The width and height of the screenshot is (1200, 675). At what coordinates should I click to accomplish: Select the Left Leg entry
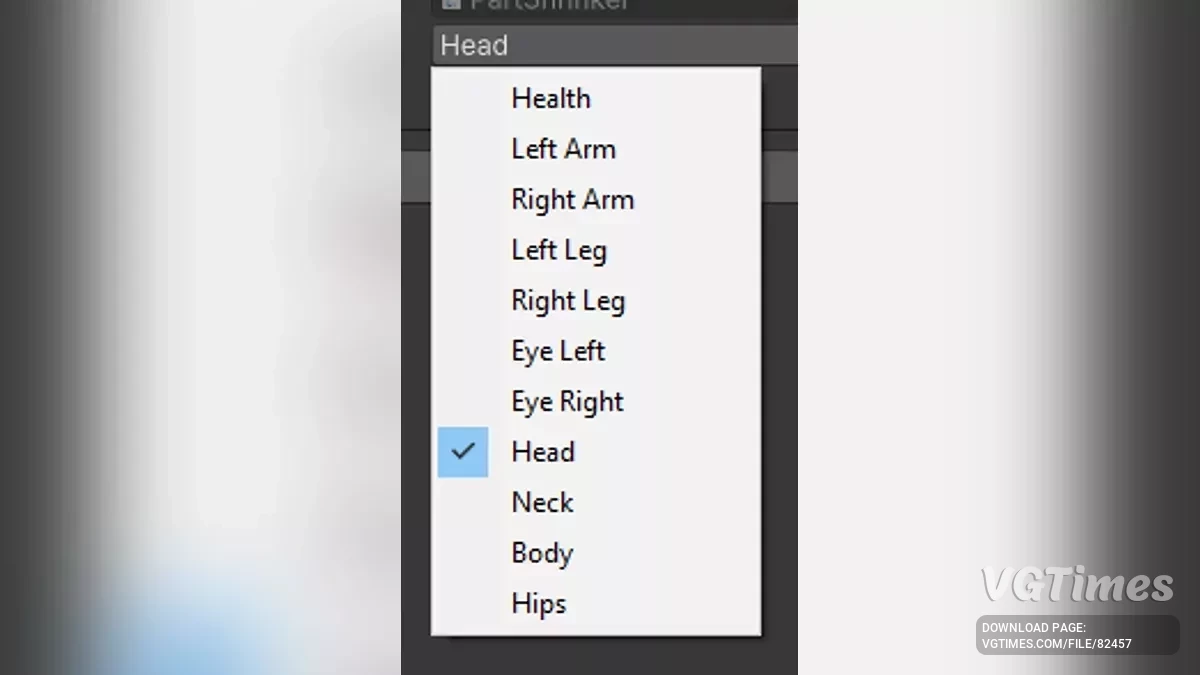coord(559,250)
